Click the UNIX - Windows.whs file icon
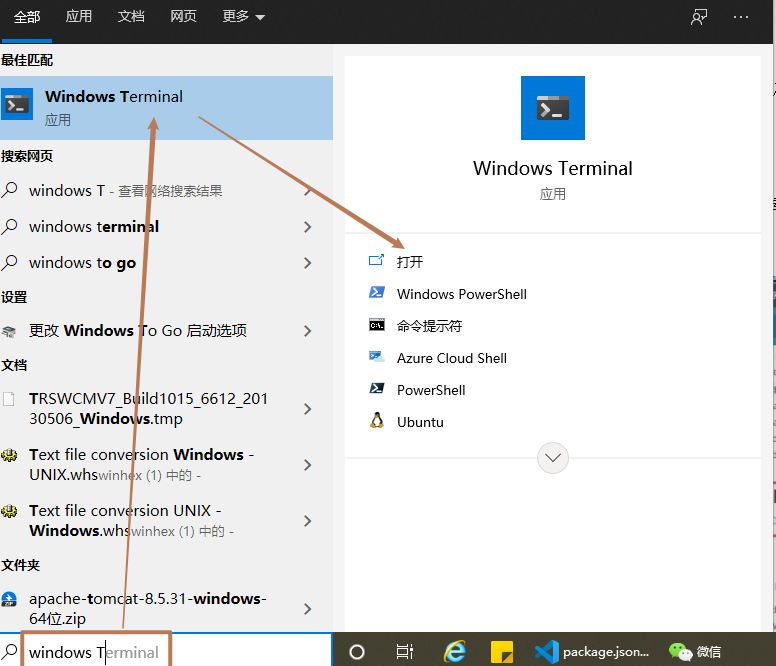 pos(9,511)
